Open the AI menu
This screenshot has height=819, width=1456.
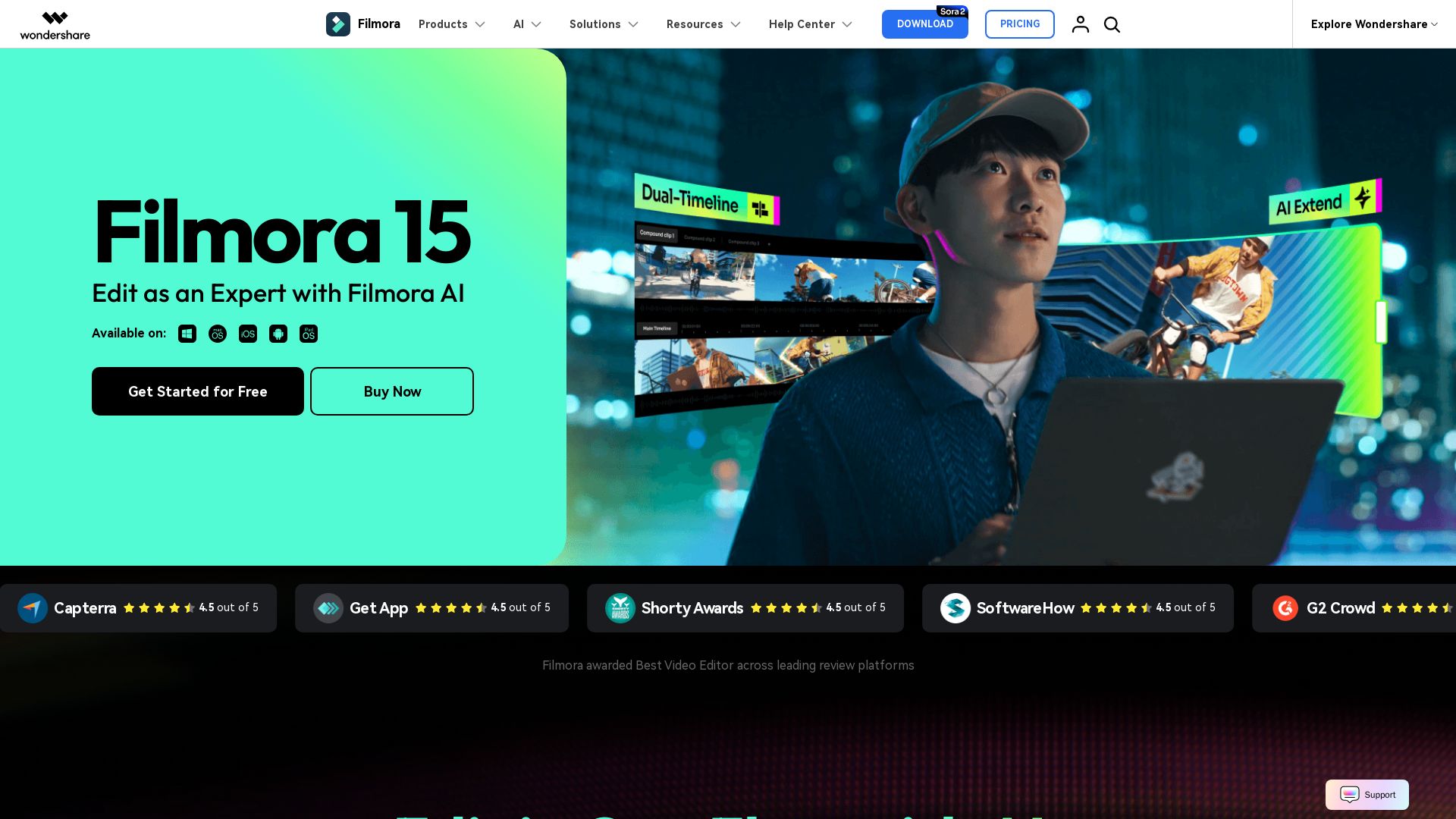coord(527,24)
